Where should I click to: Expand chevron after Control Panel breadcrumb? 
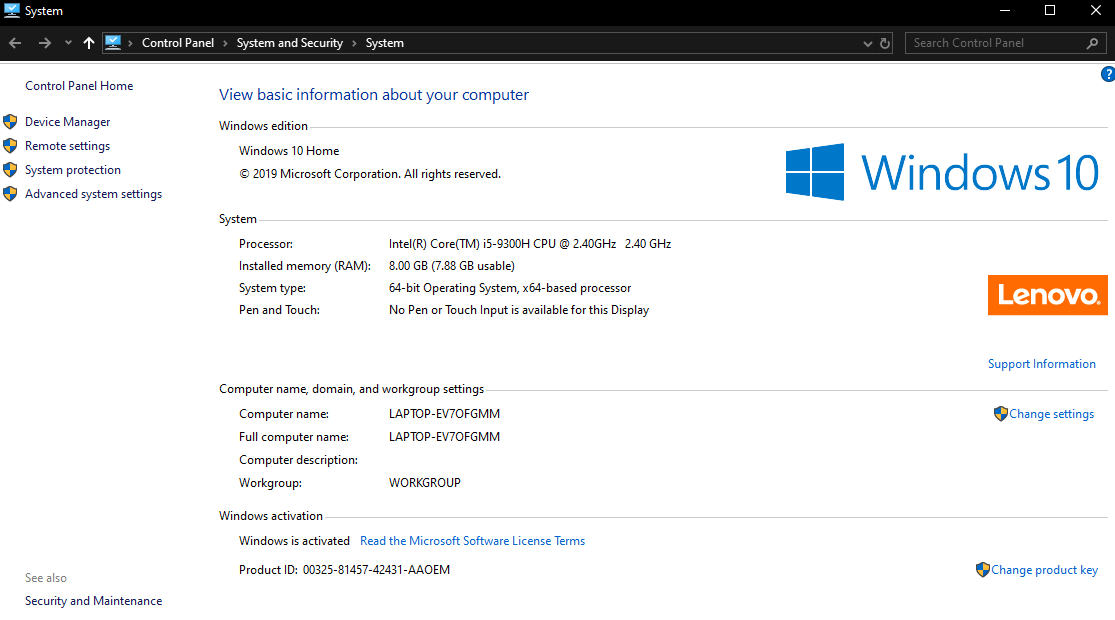(x=225, y=43)
